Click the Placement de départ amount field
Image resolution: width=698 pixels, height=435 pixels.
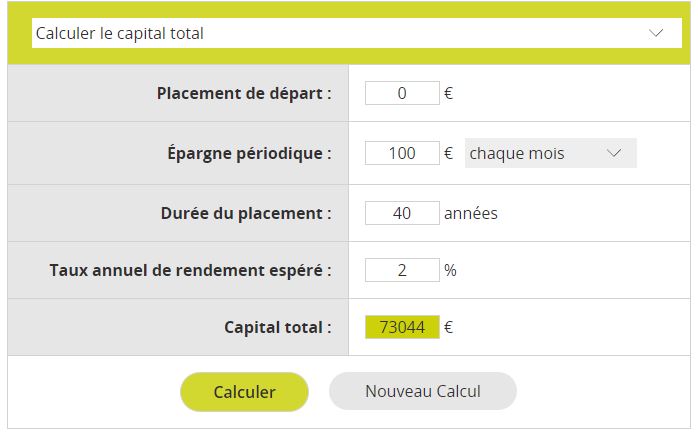[x=402, y=94]
